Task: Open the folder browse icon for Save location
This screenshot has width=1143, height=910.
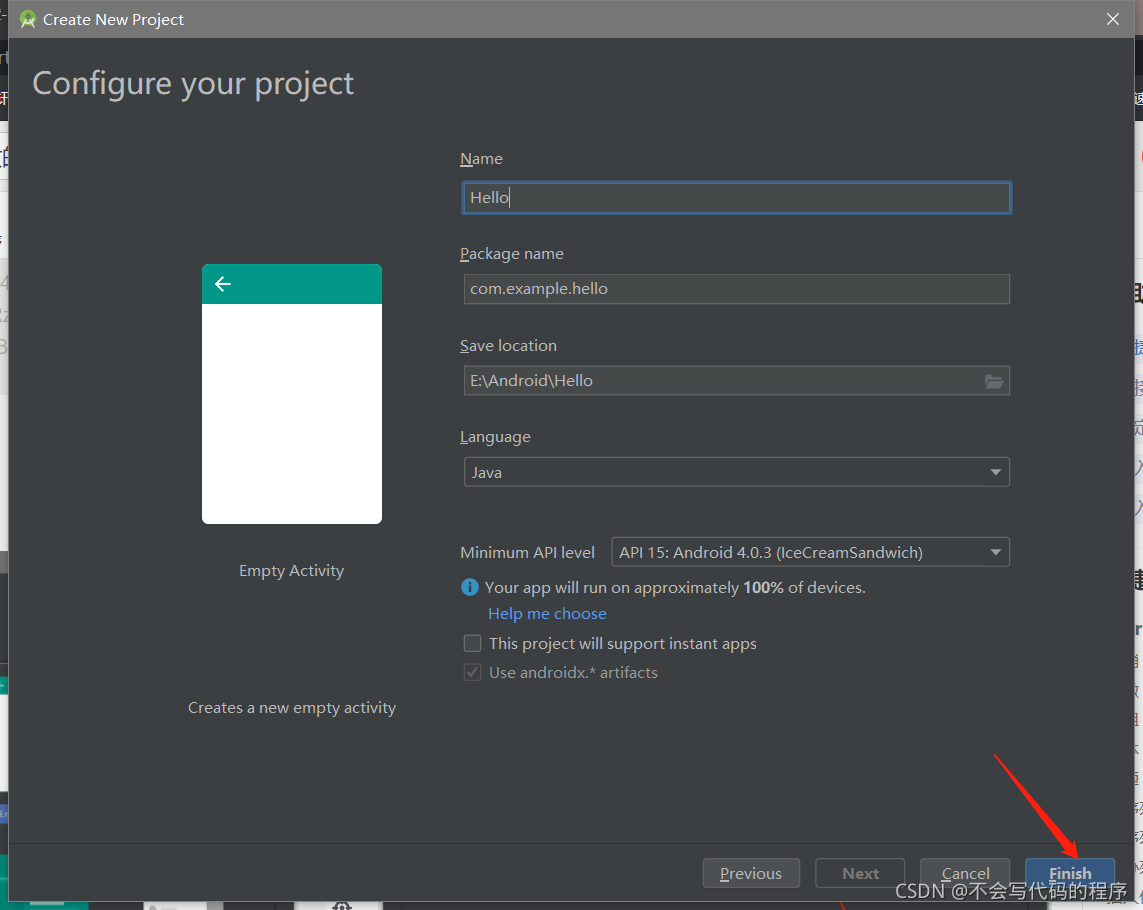Action: [x=994, y=381]
